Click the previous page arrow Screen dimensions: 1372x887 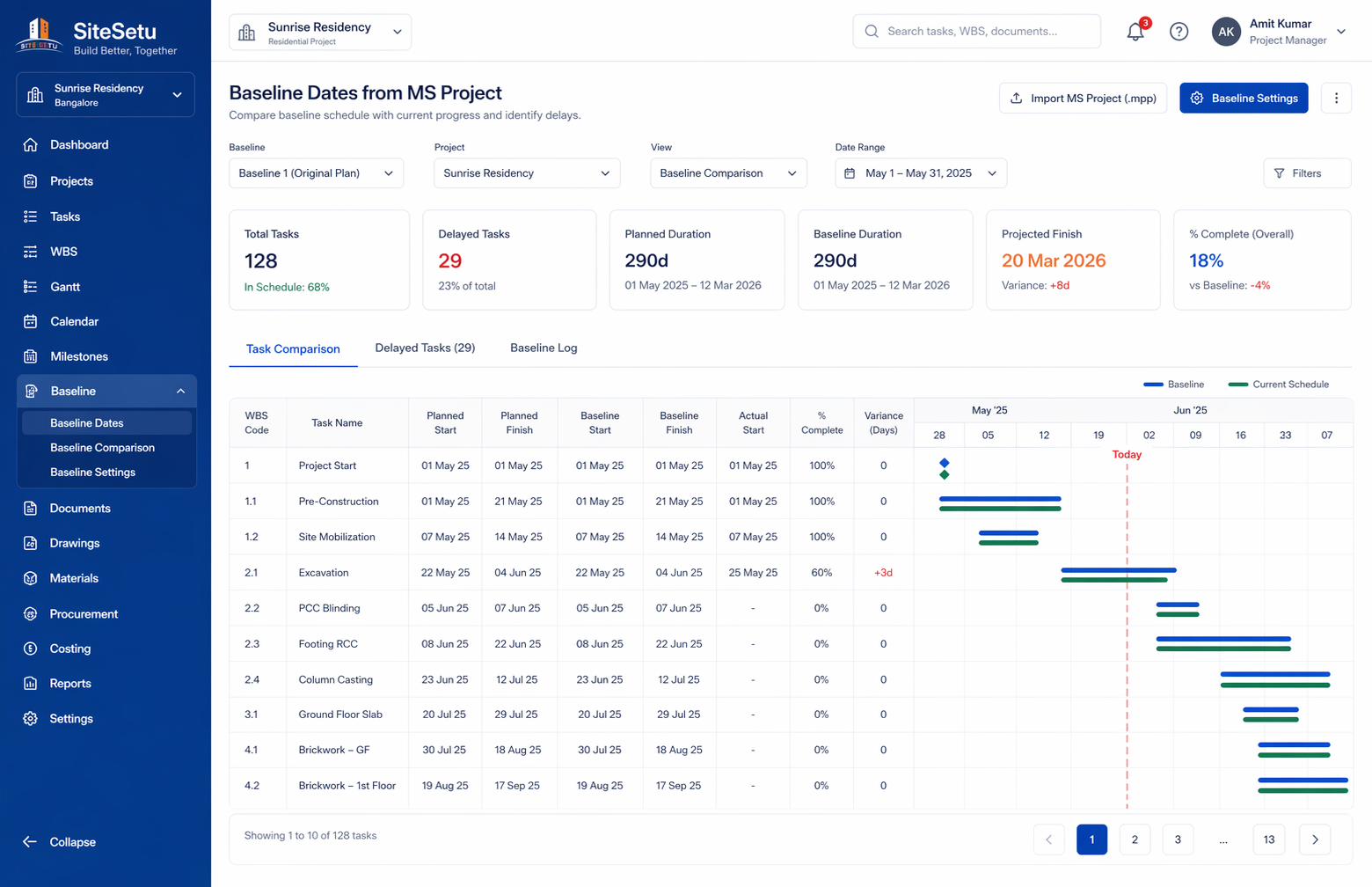1048,839
